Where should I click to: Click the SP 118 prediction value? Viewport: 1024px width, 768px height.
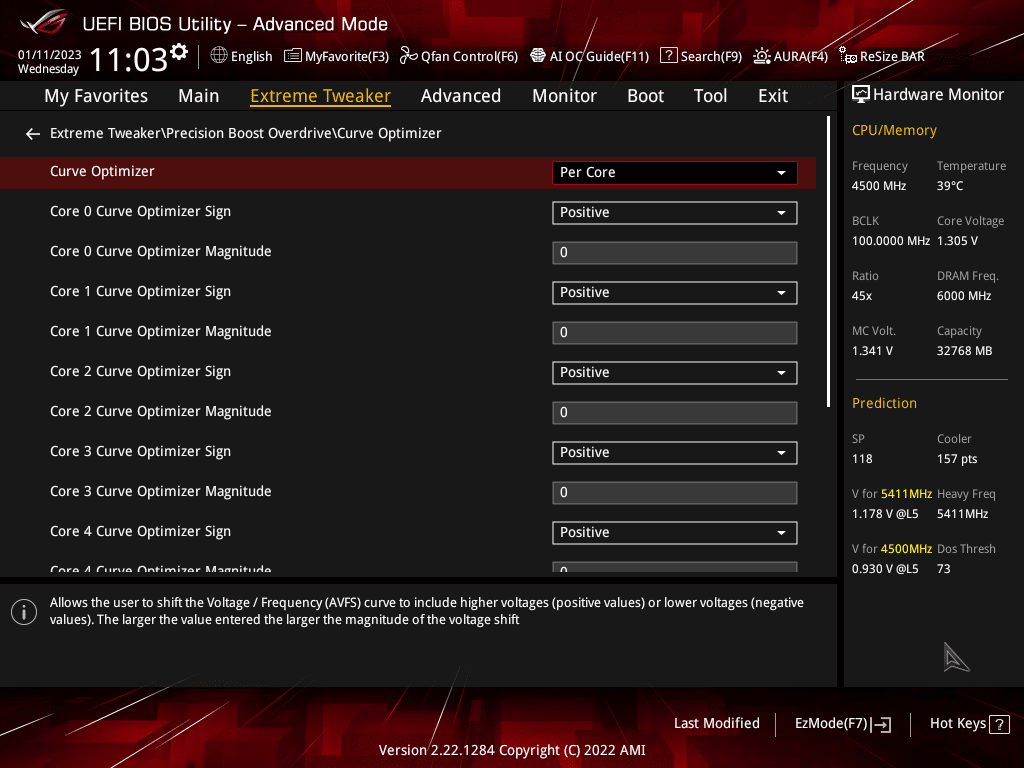(862, 459)
